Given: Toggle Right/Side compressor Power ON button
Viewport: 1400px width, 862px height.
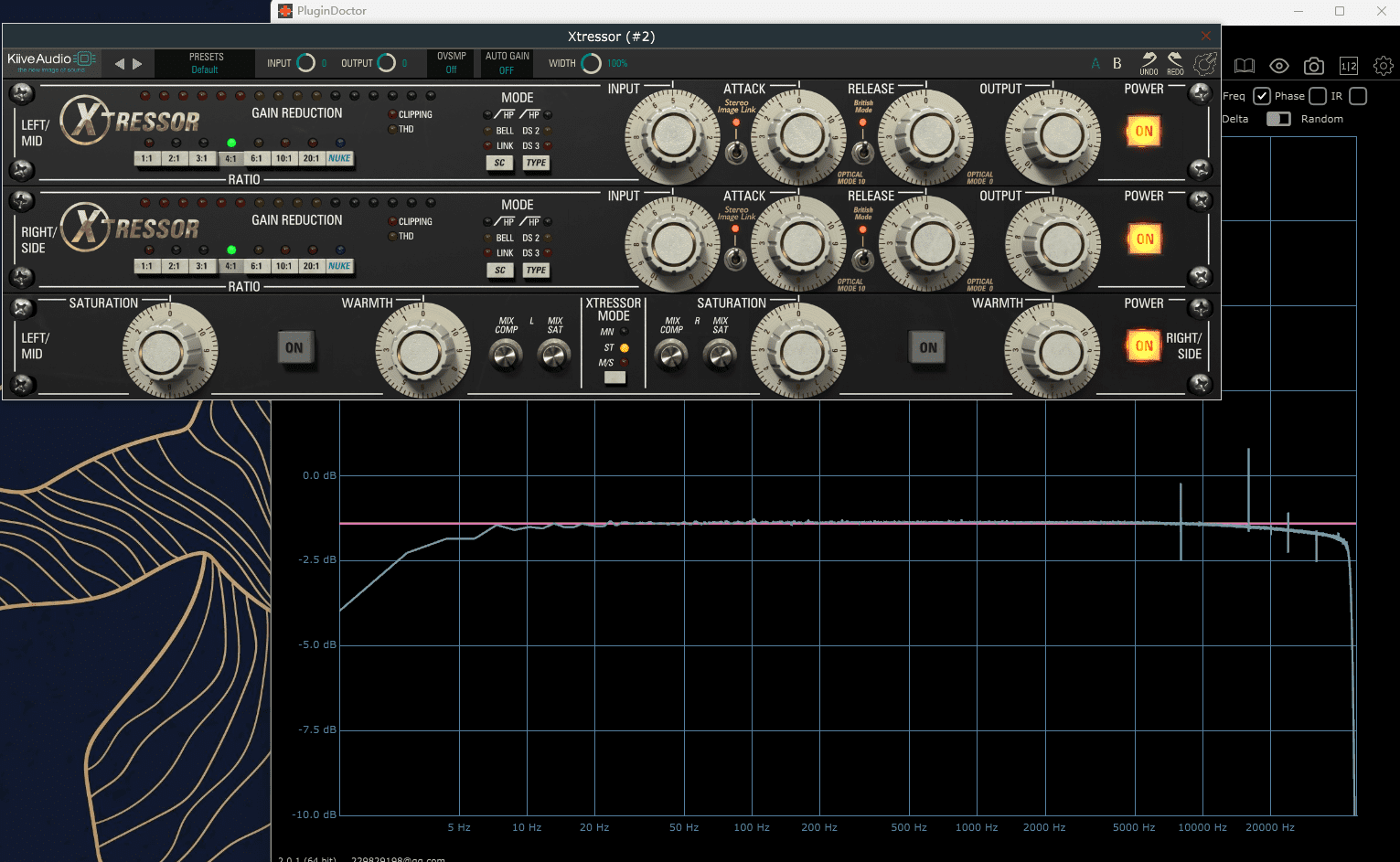Looking at the screenshot, I should pyautogui.click(x=1144, y=239).
